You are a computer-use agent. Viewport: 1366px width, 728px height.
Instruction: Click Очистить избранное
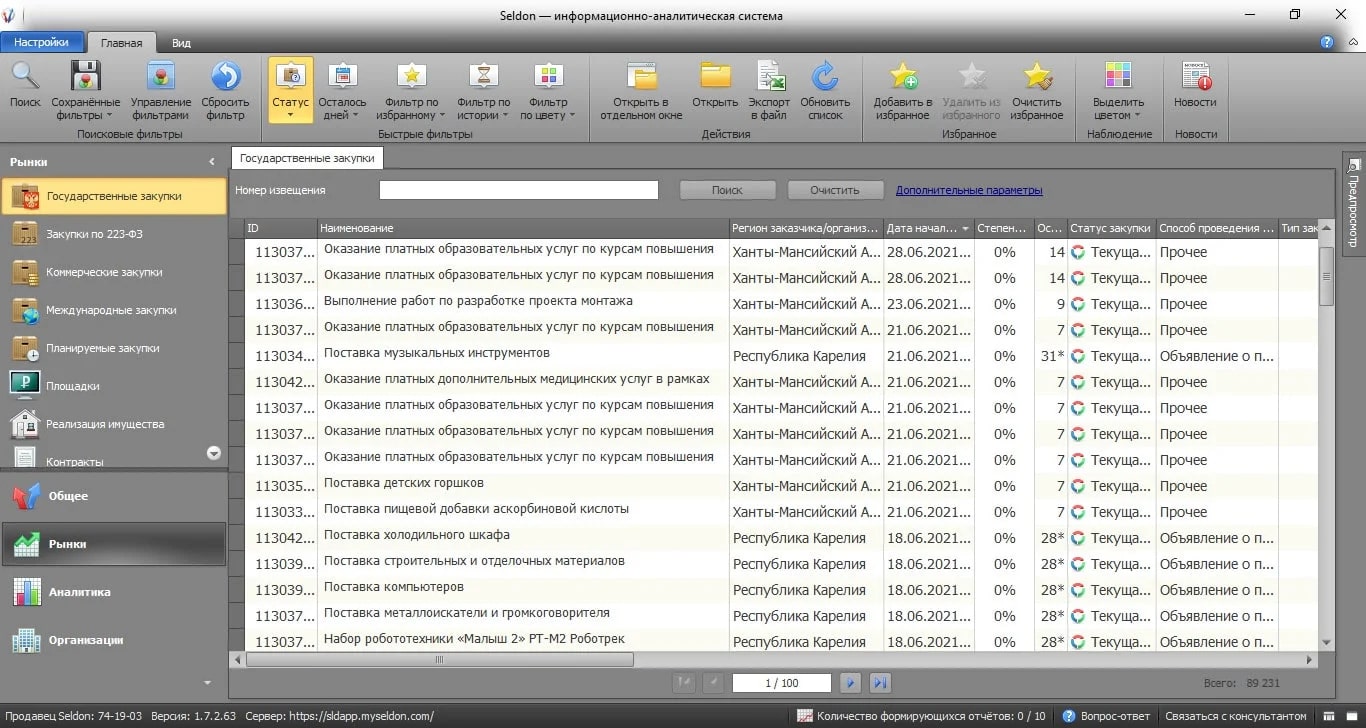[x=1037, y=89]
